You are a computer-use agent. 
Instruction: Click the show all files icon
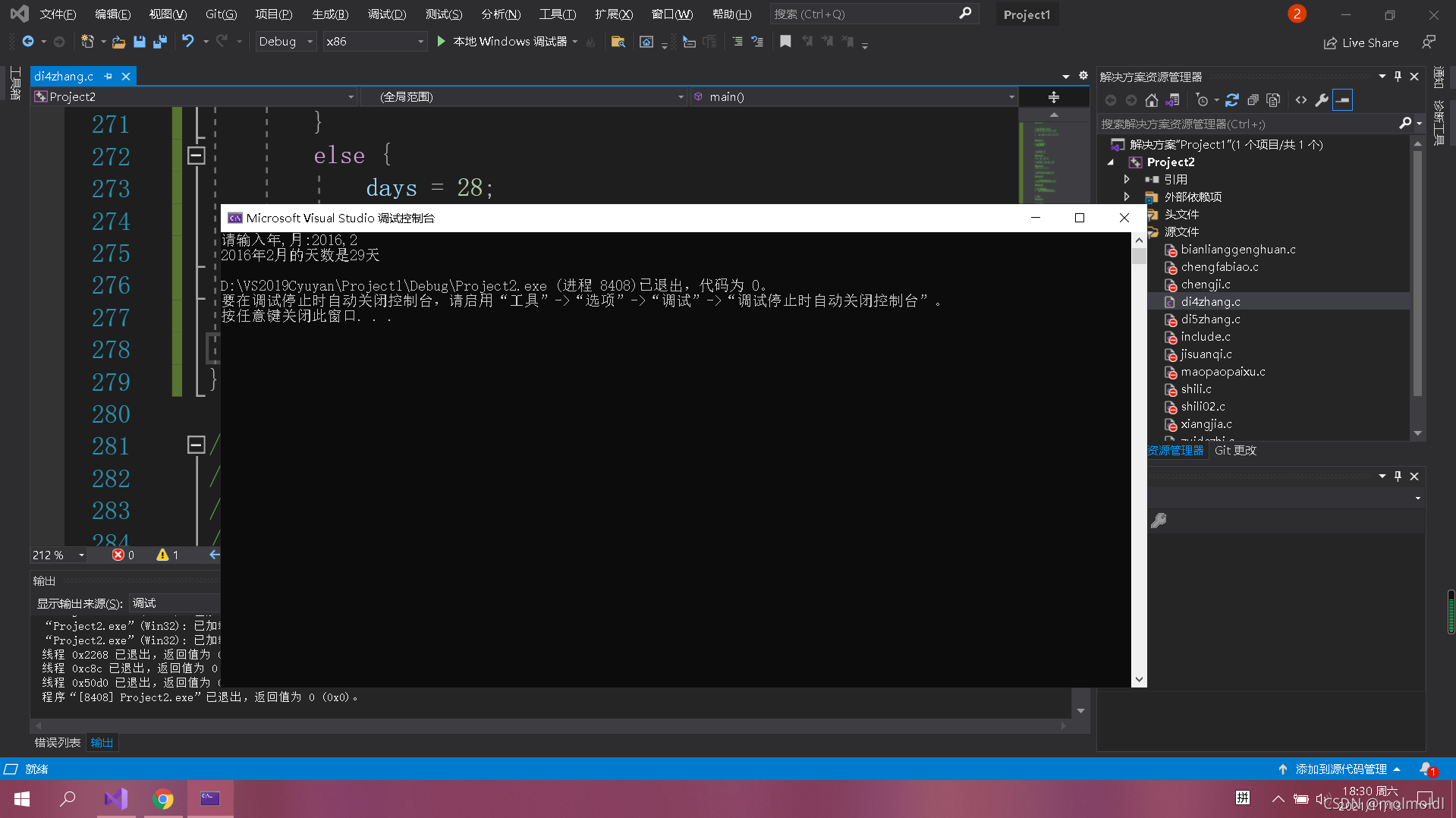[1273, 100]
